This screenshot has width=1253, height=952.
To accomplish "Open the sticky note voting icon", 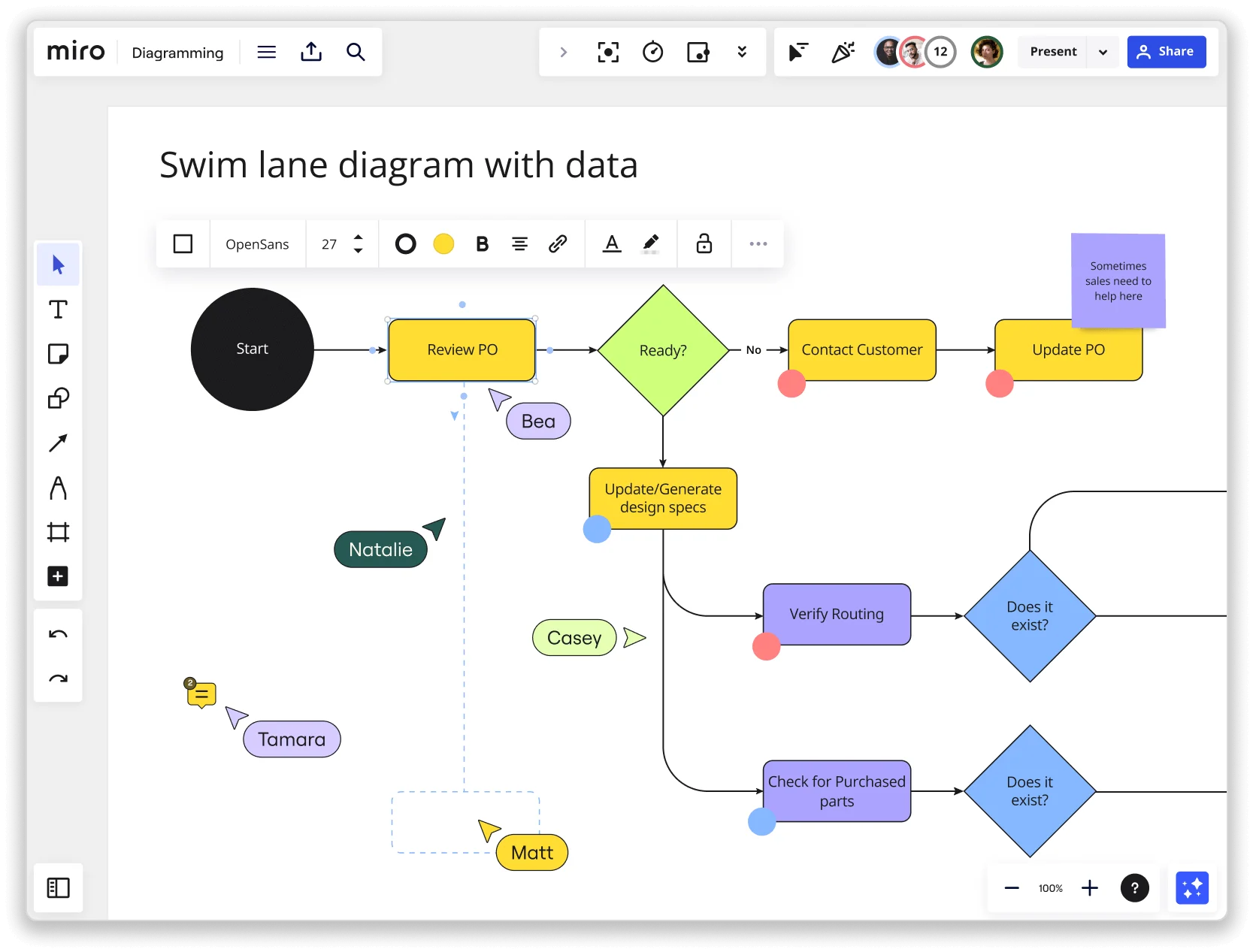I will [698, 52].
